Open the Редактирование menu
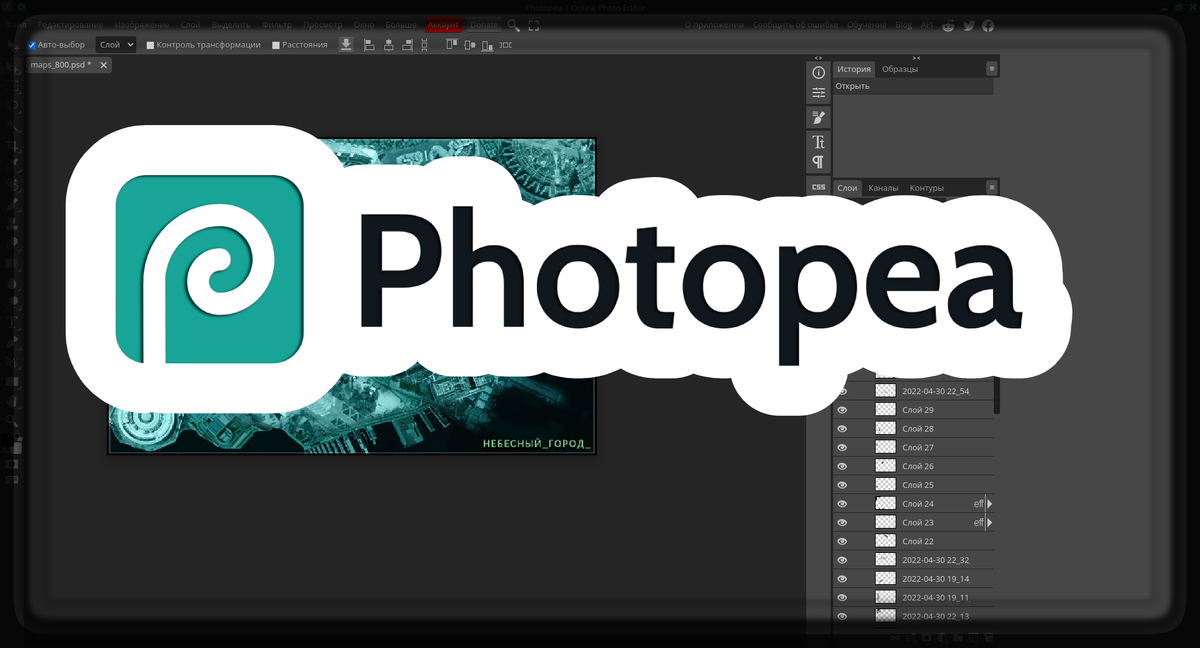This screenshot has width=1200, height=648. pos(70,24)
